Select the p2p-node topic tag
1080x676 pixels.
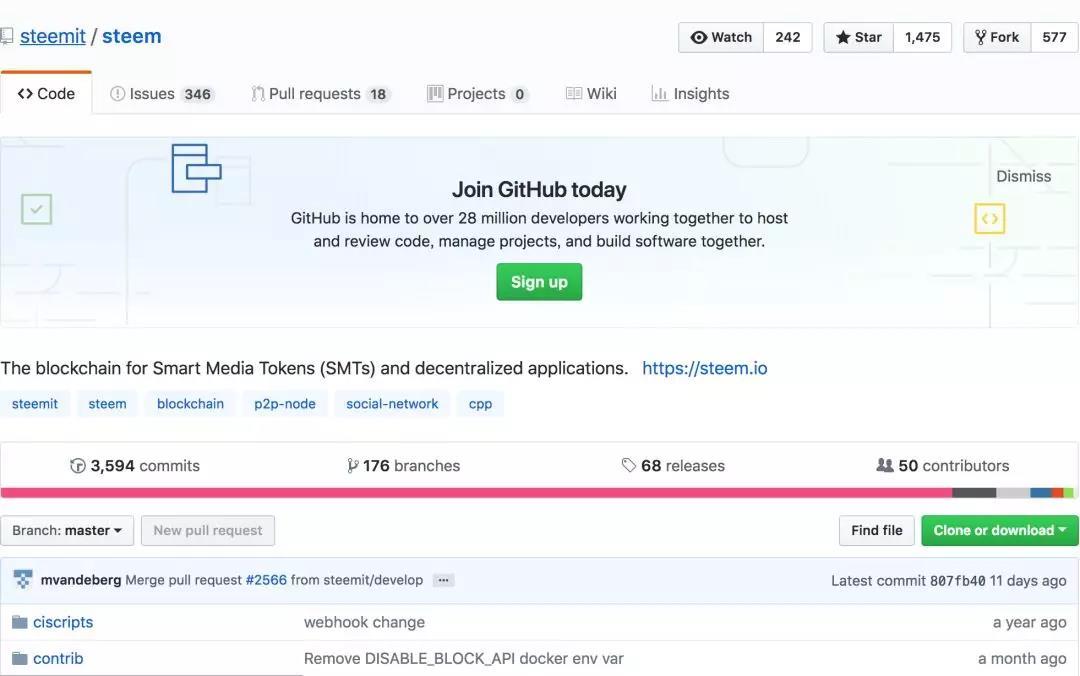pyautogui.click(x=285, y=404)
